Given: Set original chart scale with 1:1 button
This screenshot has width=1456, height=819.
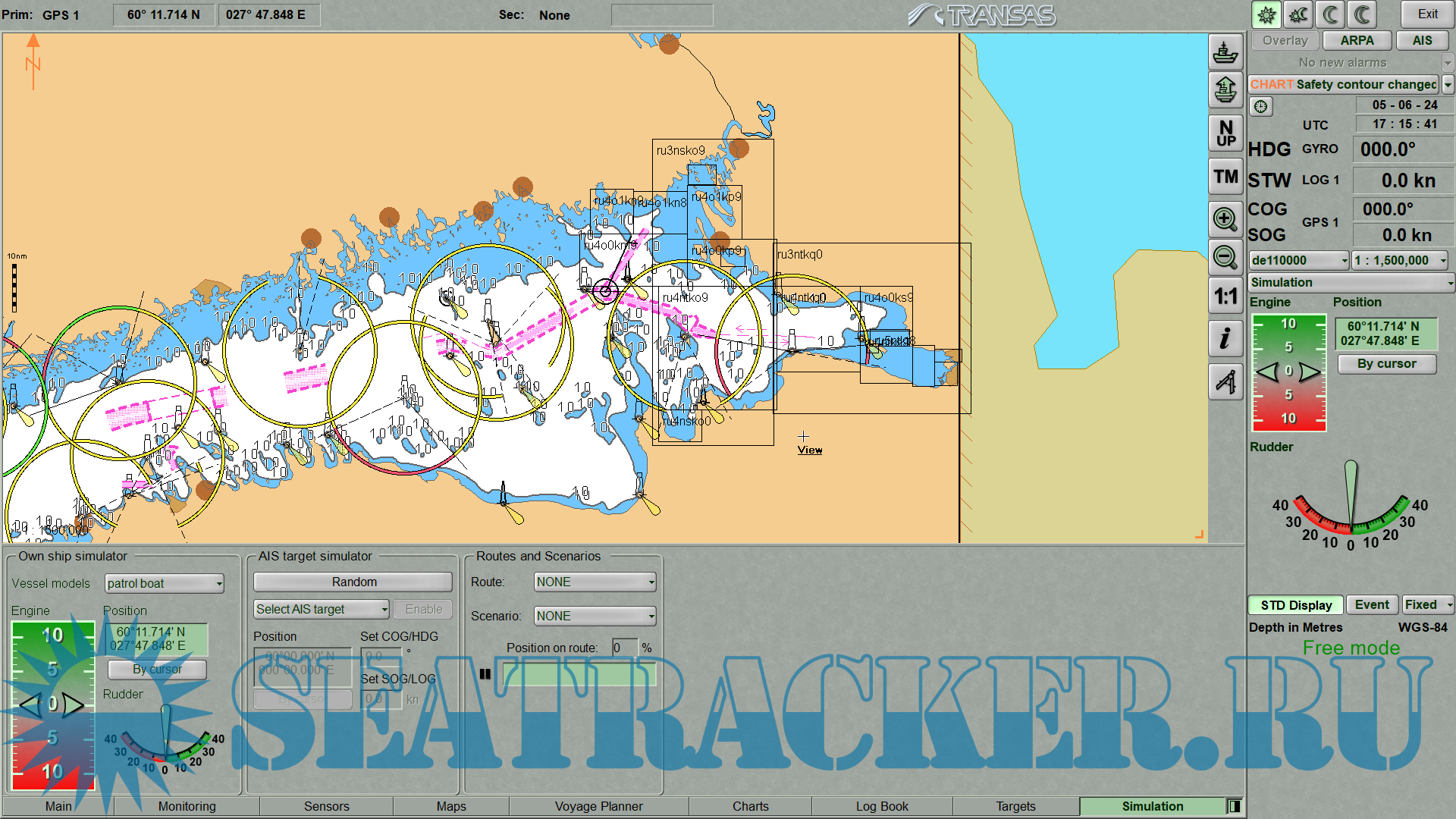Looking at the screenshot, I should [1225, 297].
